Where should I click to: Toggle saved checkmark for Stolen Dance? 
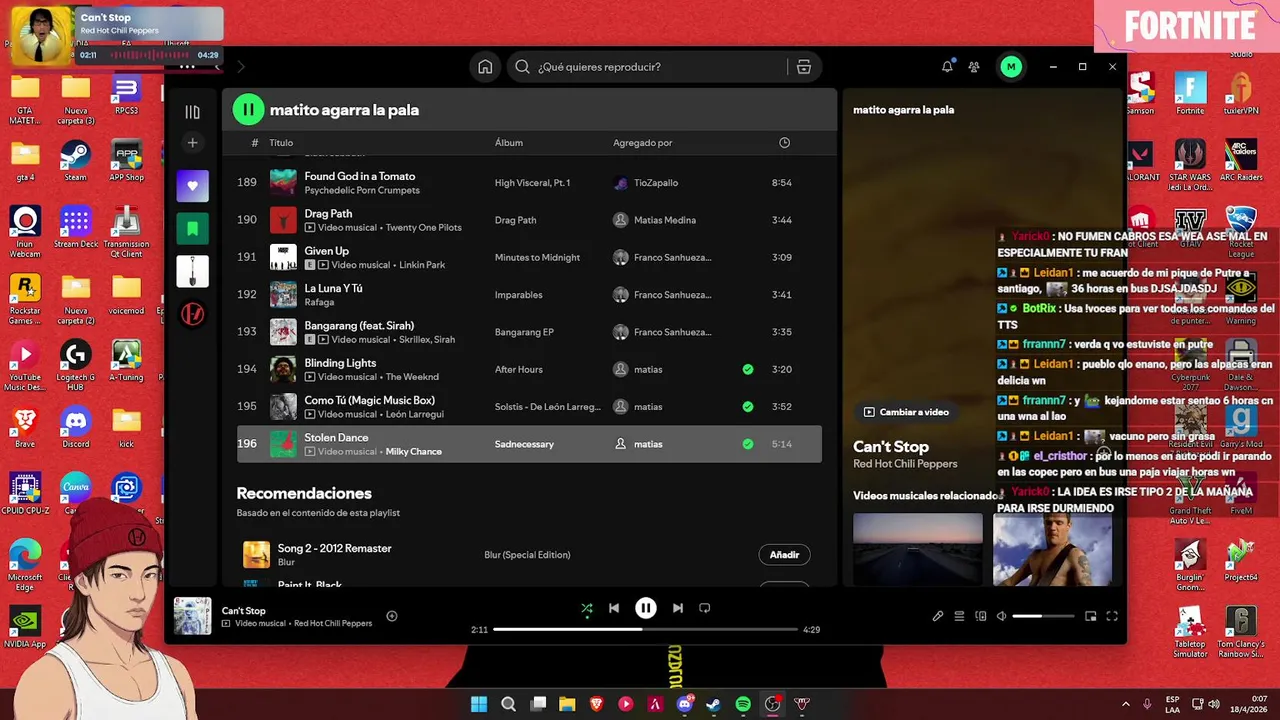coord(748,444)
